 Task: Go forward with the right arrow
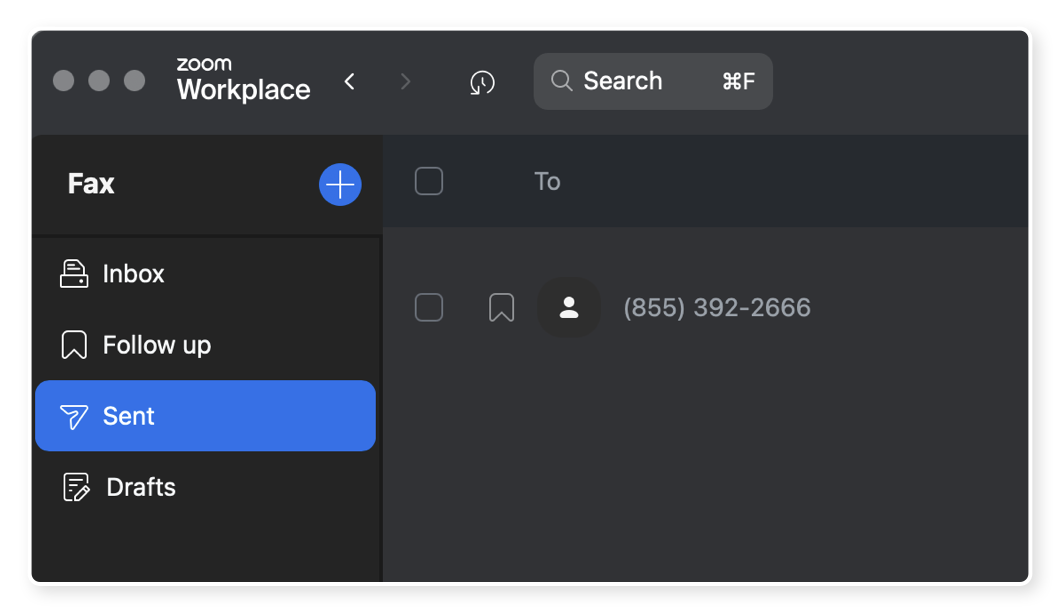[x=405, y=81]
